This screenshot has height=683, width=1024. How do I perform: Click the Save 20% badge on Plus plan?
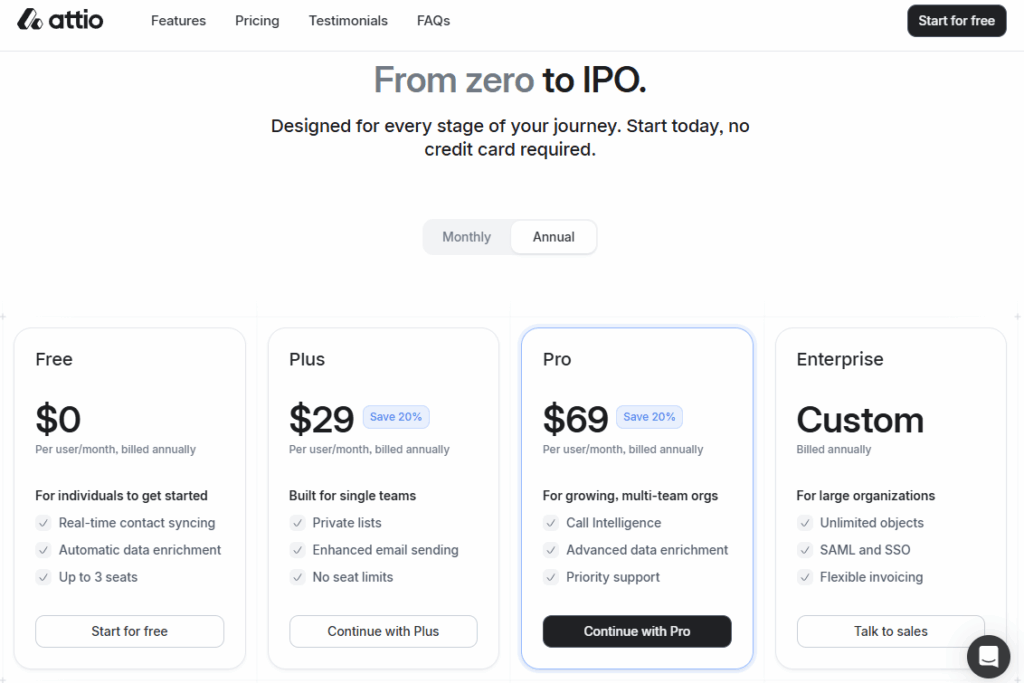396,416
